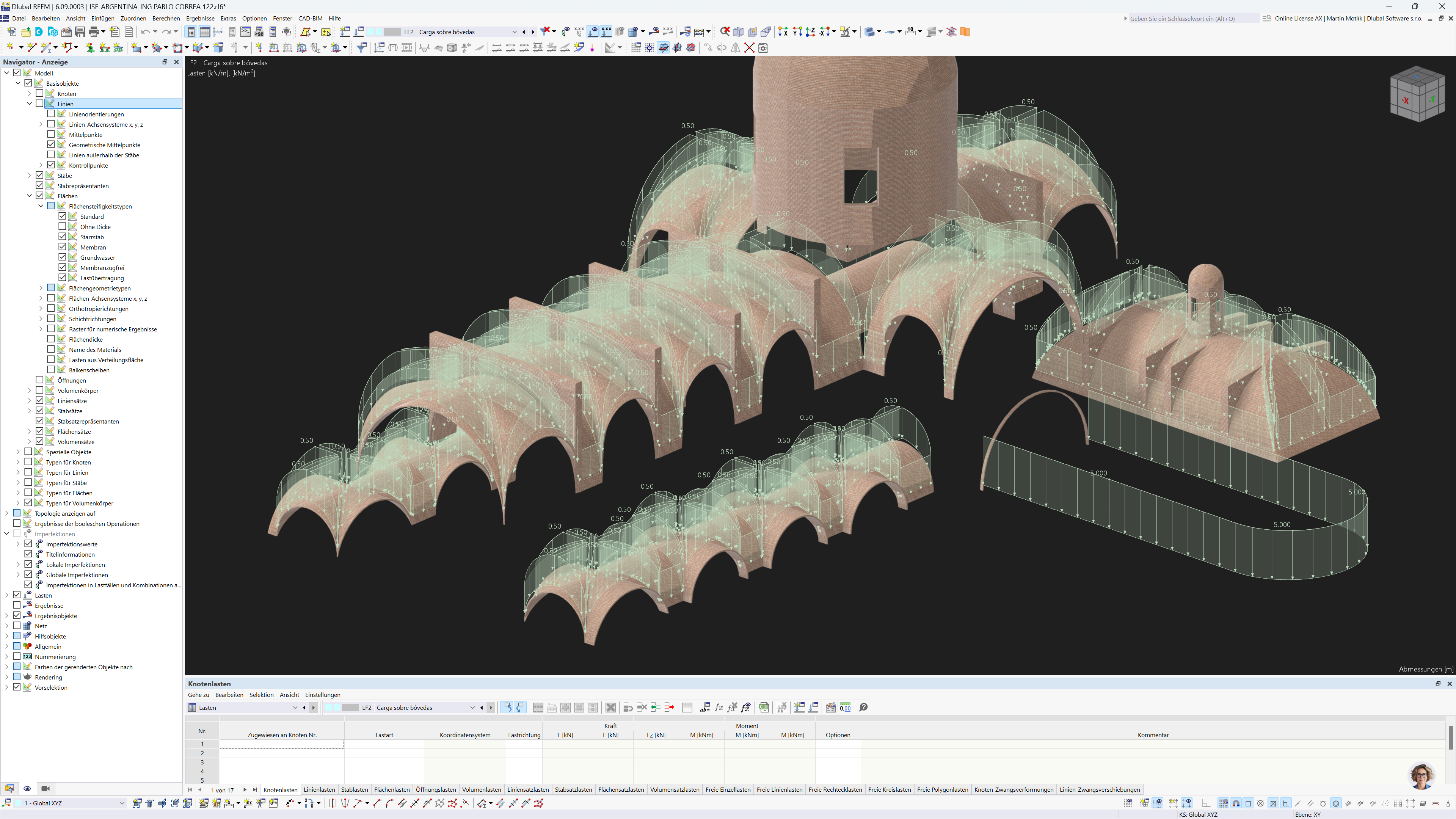Open the Berechnen menu
The width and height of the screenshot is (1456, 819).
pyautogui.click(x=166, y=18)
